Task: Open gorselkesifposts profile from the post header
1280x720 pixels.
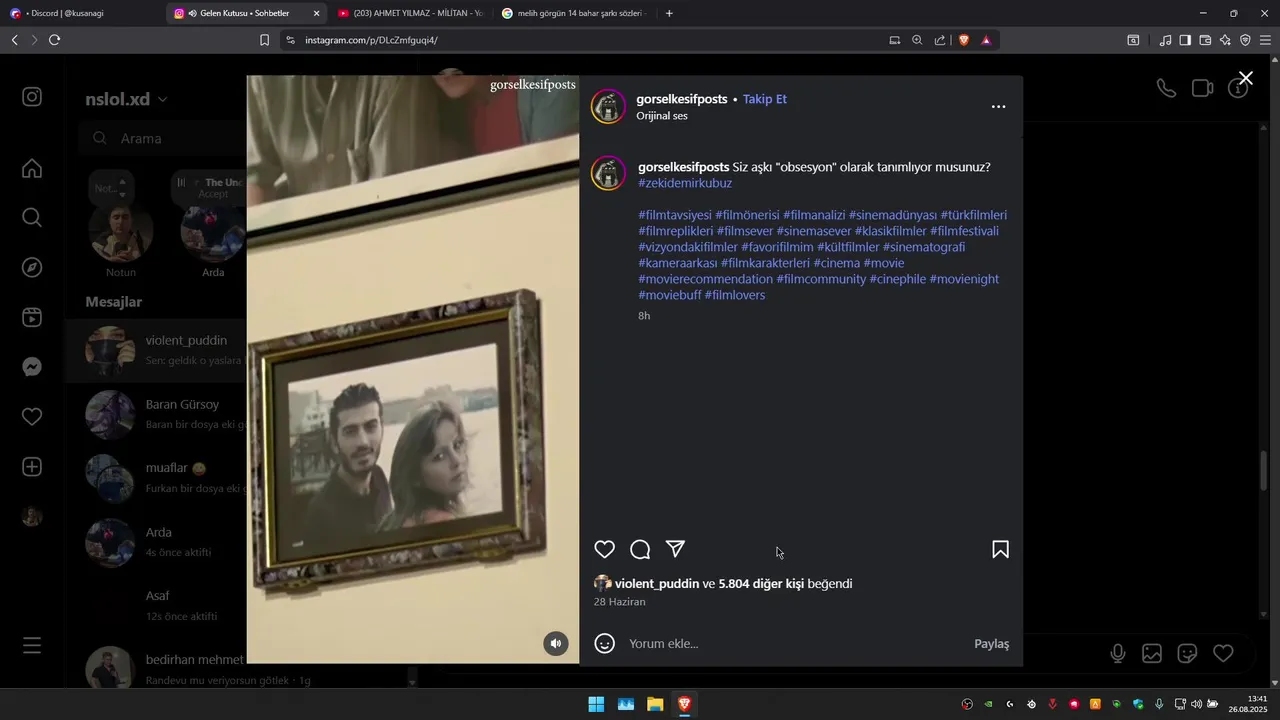Action: (x=682, y=99)
